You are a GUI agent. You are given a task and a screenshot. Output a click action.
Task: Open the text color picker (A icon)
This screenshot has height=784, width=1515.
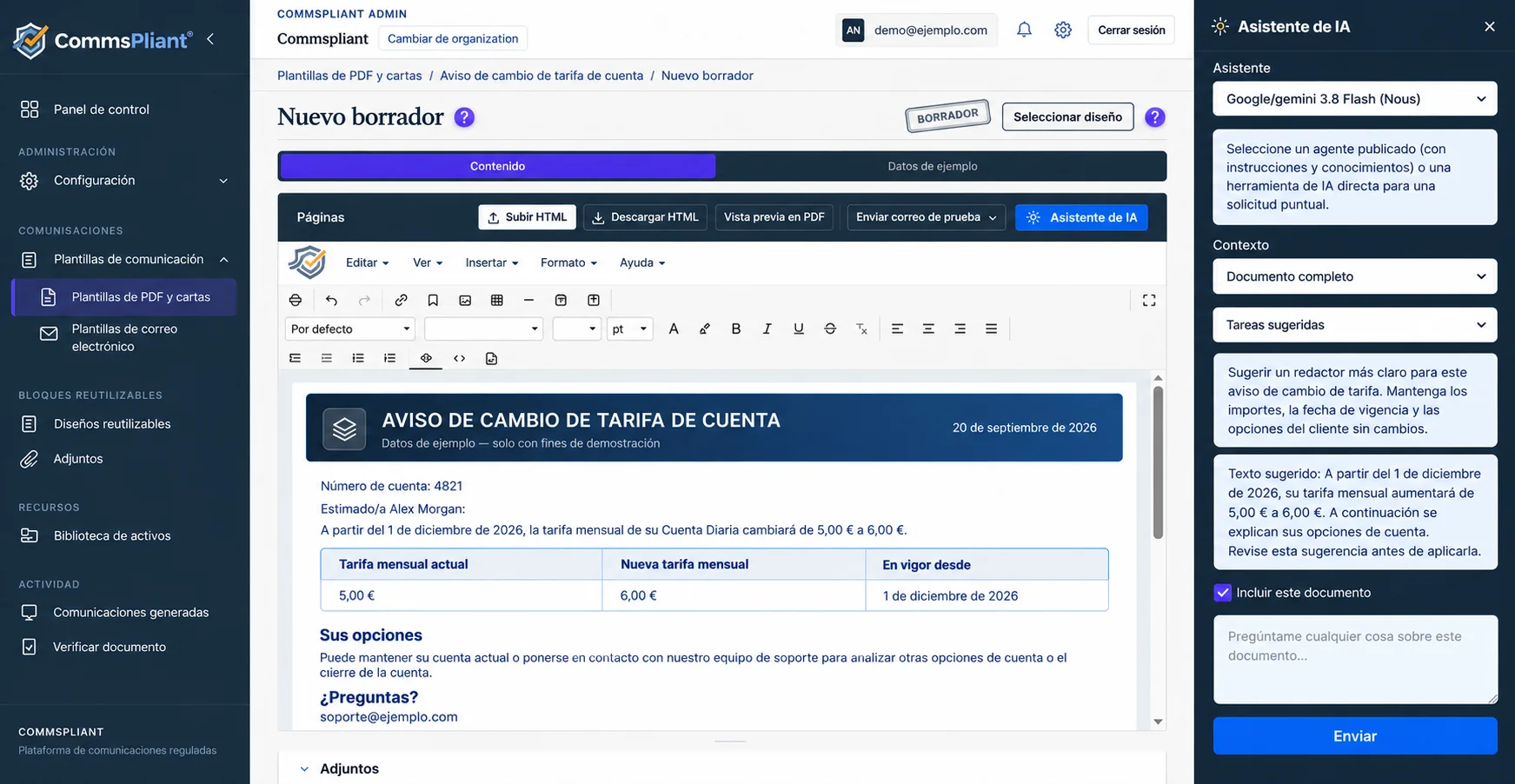674,329
